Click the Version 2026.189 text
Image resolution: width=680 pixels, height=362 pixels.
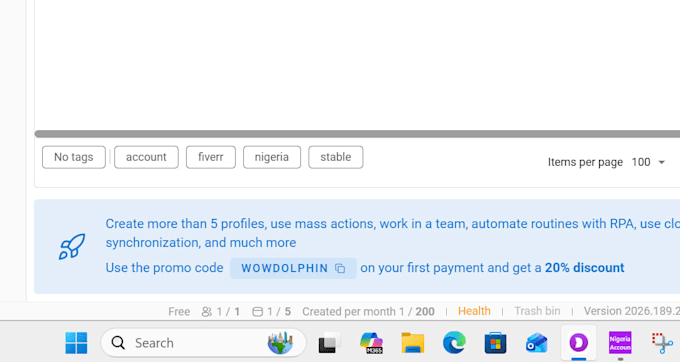pos(631,311)
